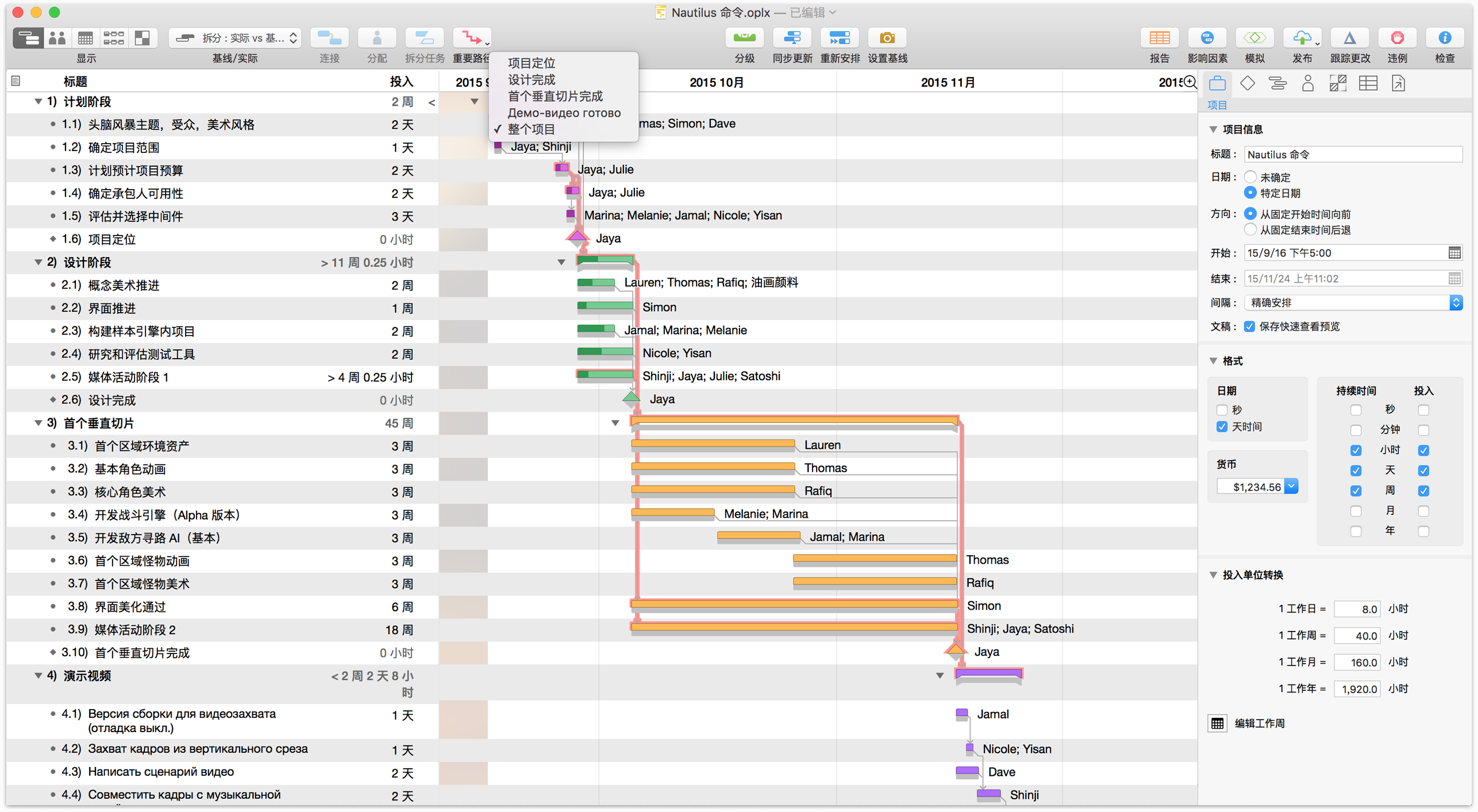Choose 首个垂直切片完成 in the menu
The image size is (1478, 812).
click(x=555, y=96)
